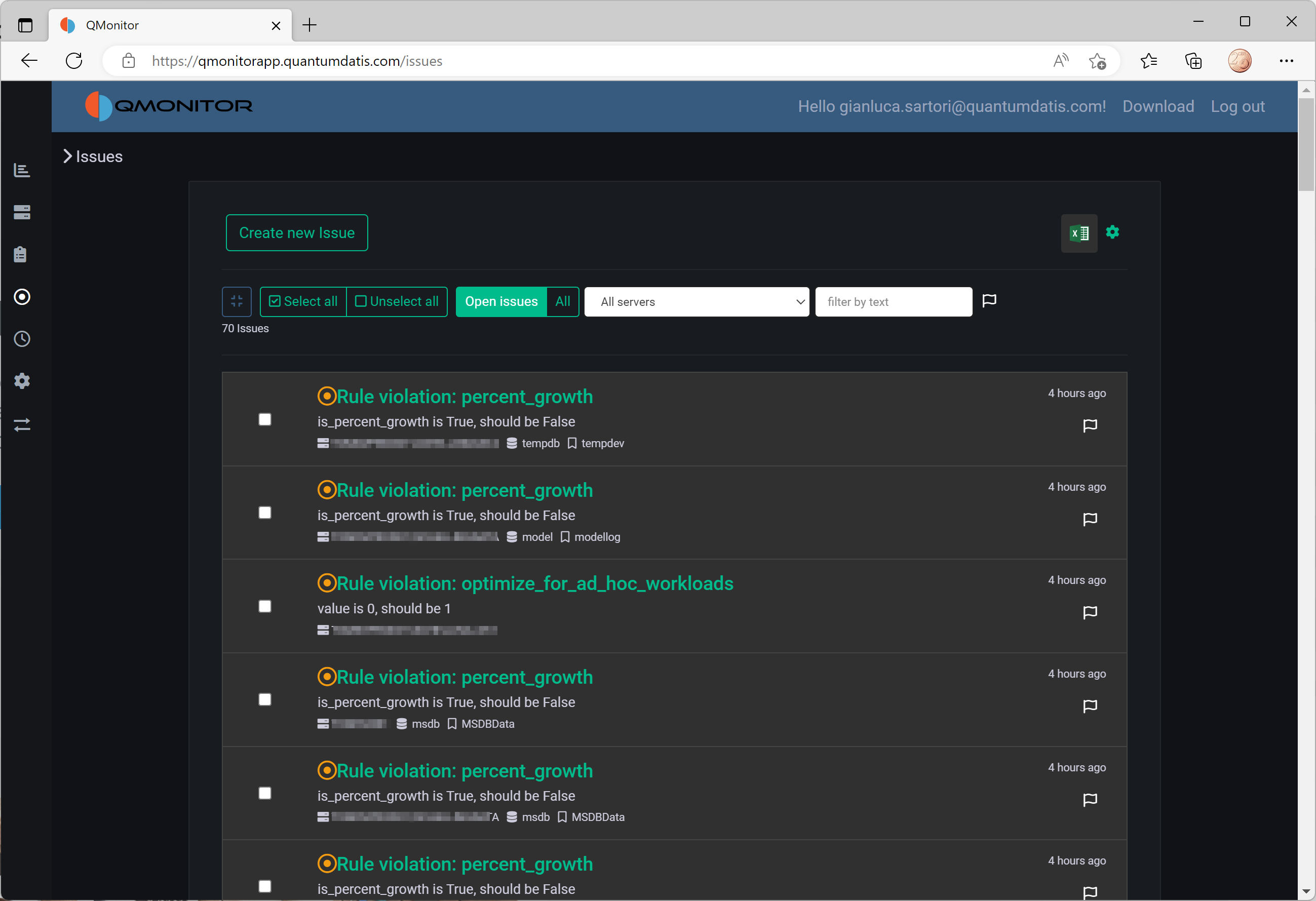This screenshot has width=1316, height=901.
Task: Expand the Issues breadcrumb chevron
Action: tap(67, 156)
